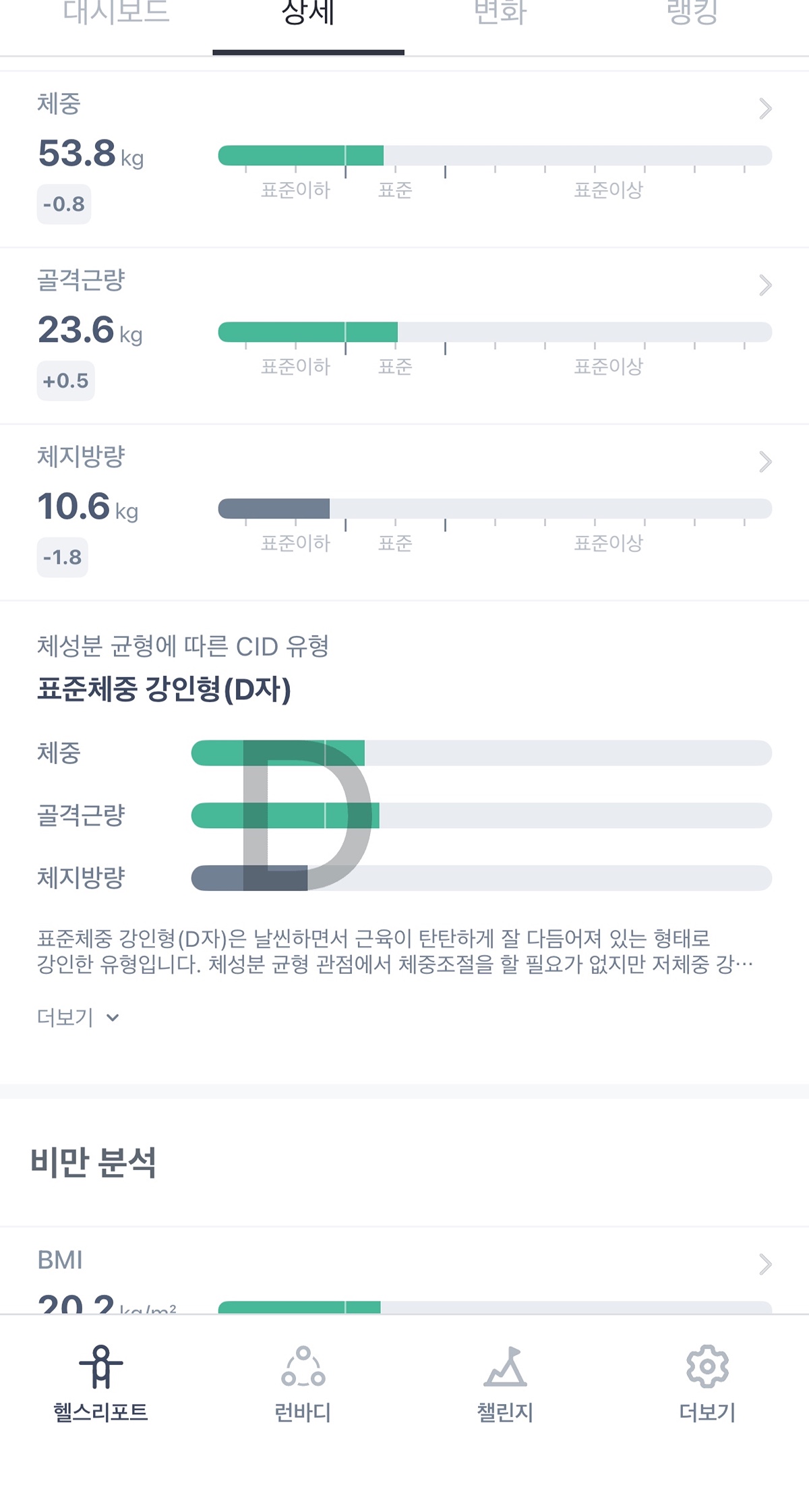Image resolution: width=809 pixels, height=1512 pixels.
Task: Tap the 런바디 icon in bottom navigation
Action: [x=303, y=1367]
